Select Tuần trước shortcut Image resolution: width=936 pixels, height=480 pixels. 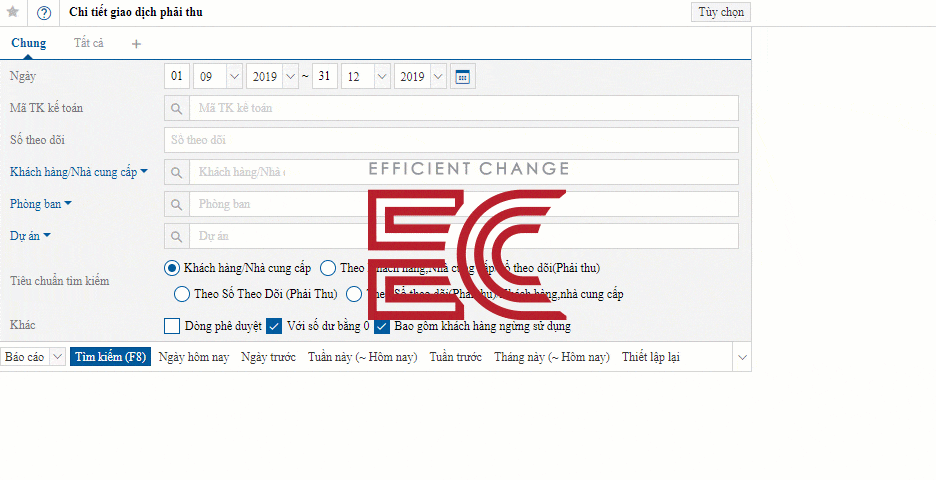455,357
